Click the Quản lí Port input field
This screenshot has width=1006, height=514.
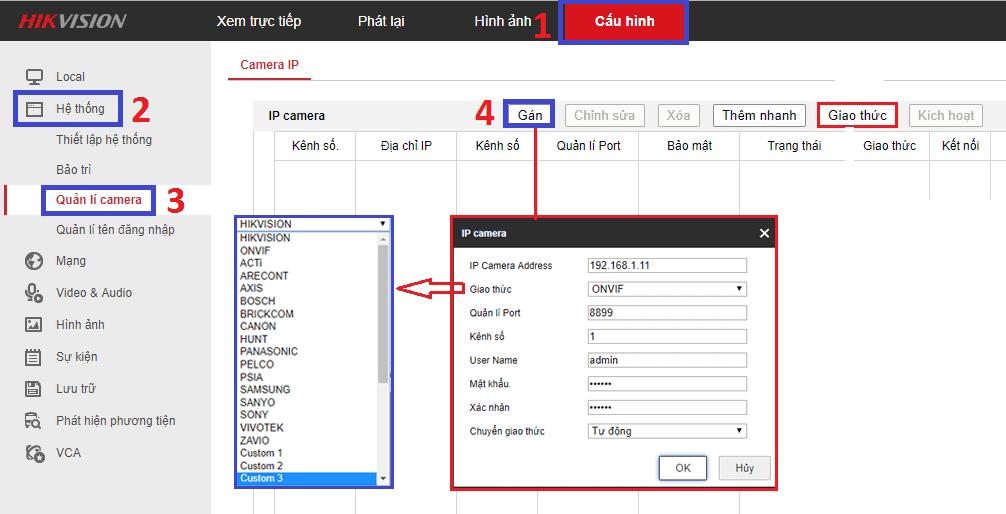pos(667,313)
